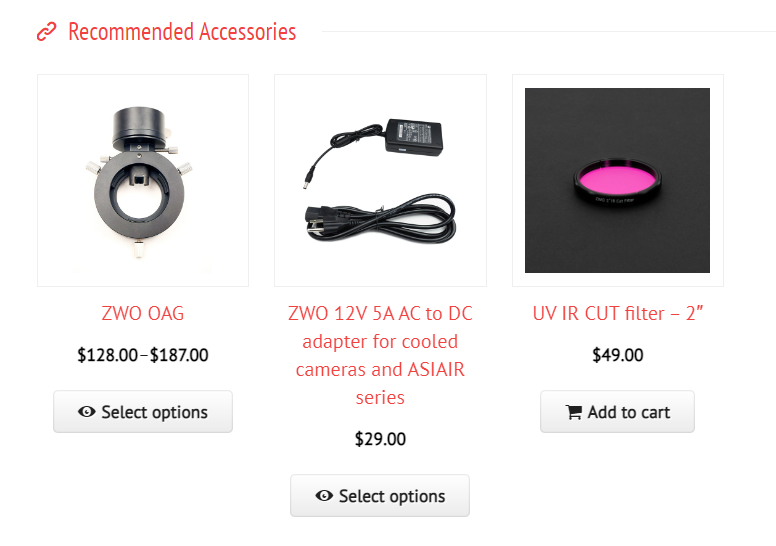Screen dimensions: 776x546
Task: Click the $187.00 maximum price of ZWO OAG
Action: click(180, 355)
